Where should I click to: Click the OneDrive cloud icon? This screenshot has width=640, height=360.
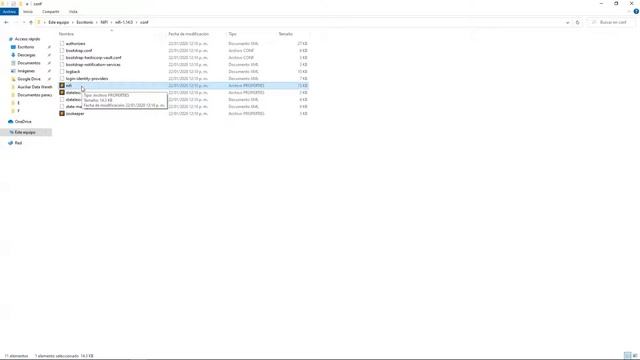(x=11, y=122)
